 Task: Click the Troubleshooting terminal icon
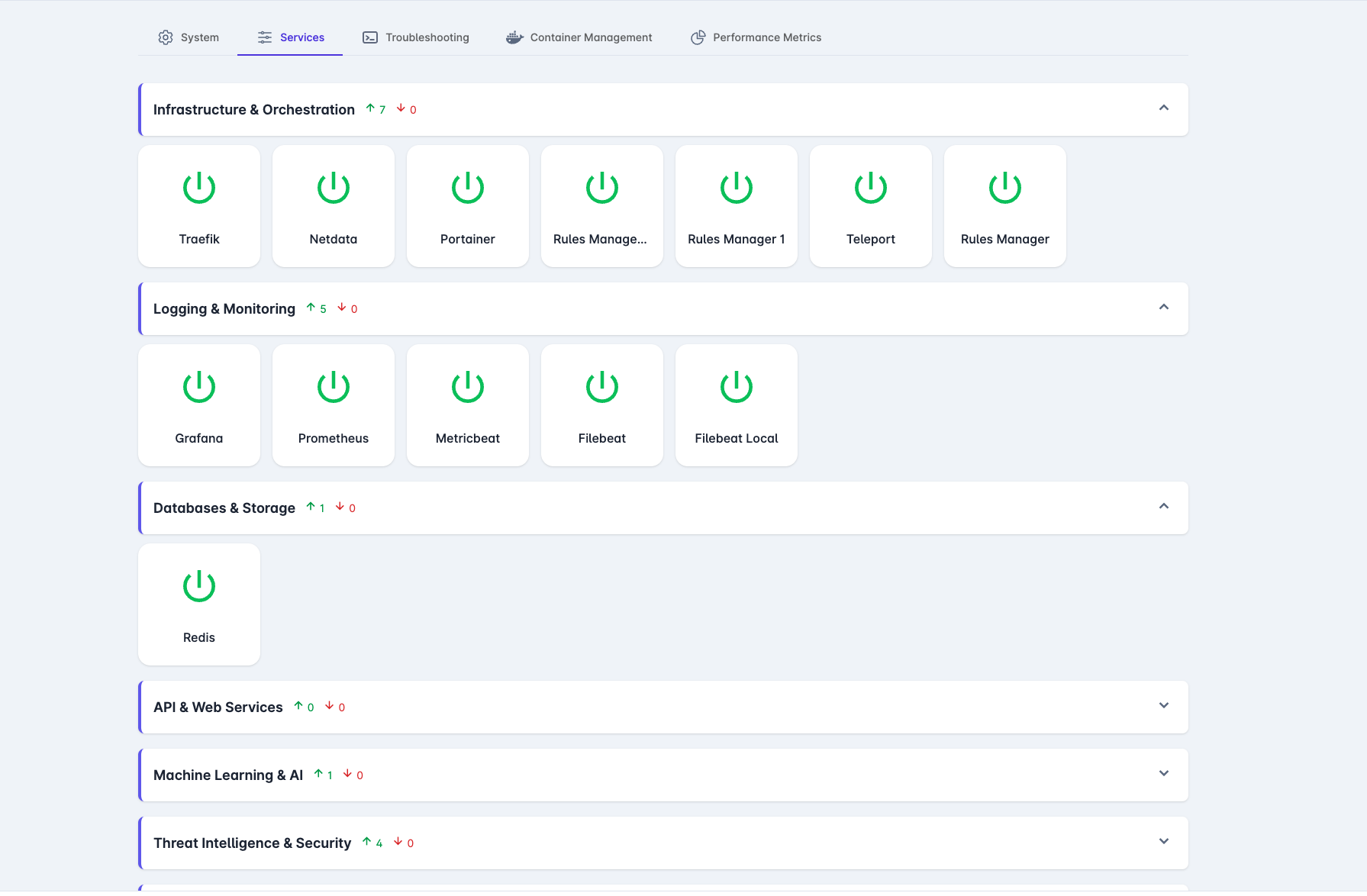coord(370,37)
